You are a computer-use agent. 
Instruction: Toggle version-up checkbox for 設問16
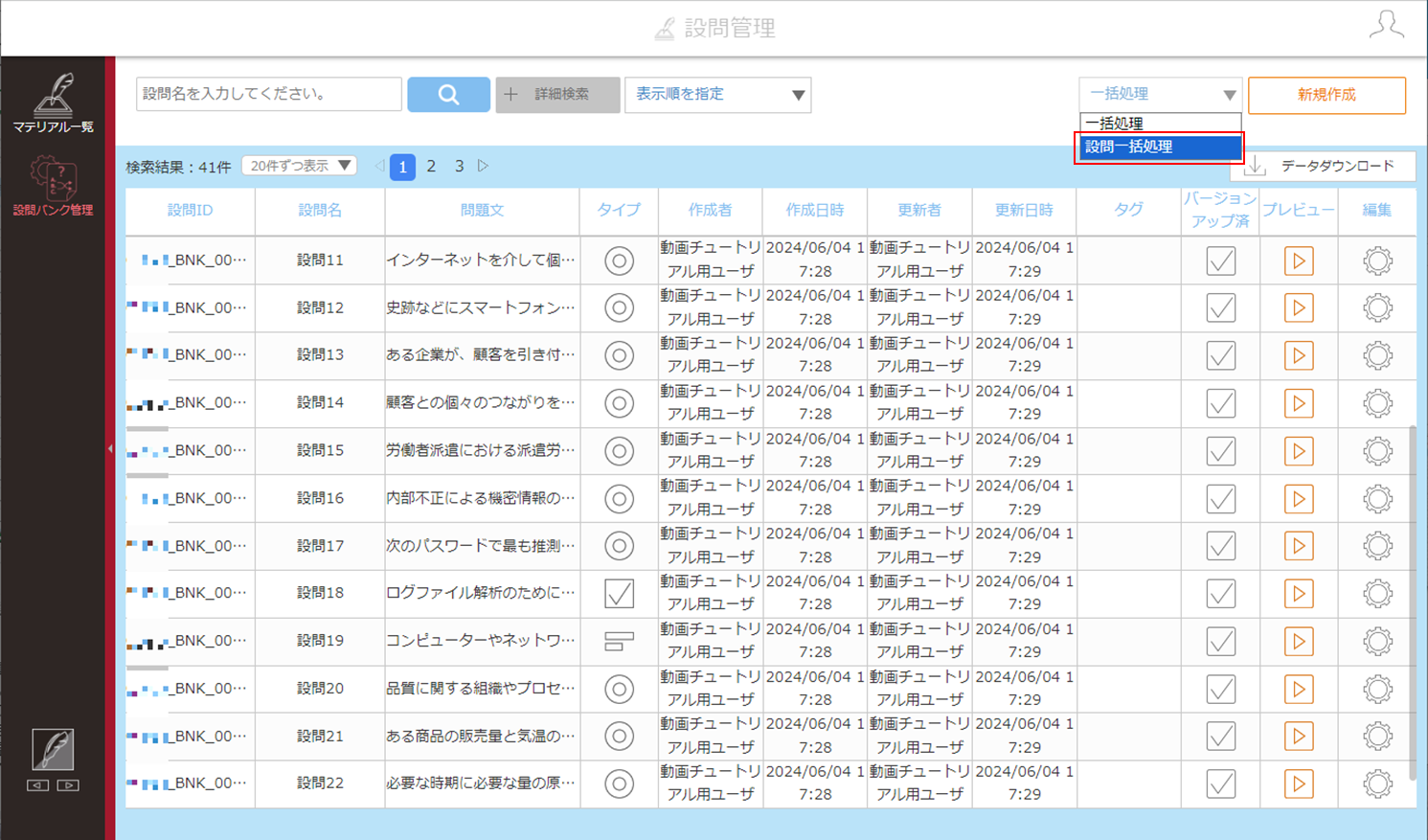(1220, 499)
